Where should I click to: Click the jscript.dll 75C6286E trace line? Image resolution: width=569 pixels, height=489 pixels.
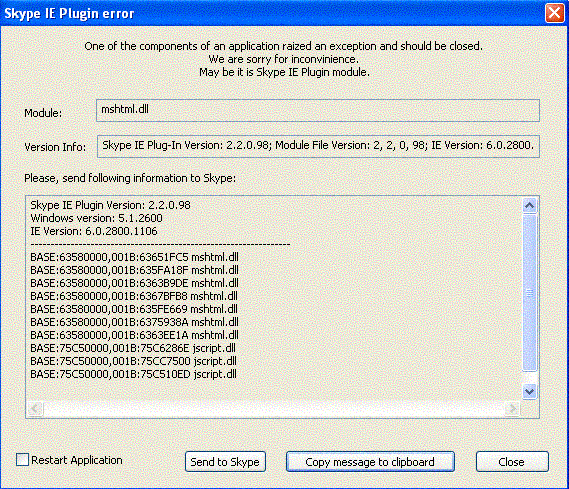(133, 348)
